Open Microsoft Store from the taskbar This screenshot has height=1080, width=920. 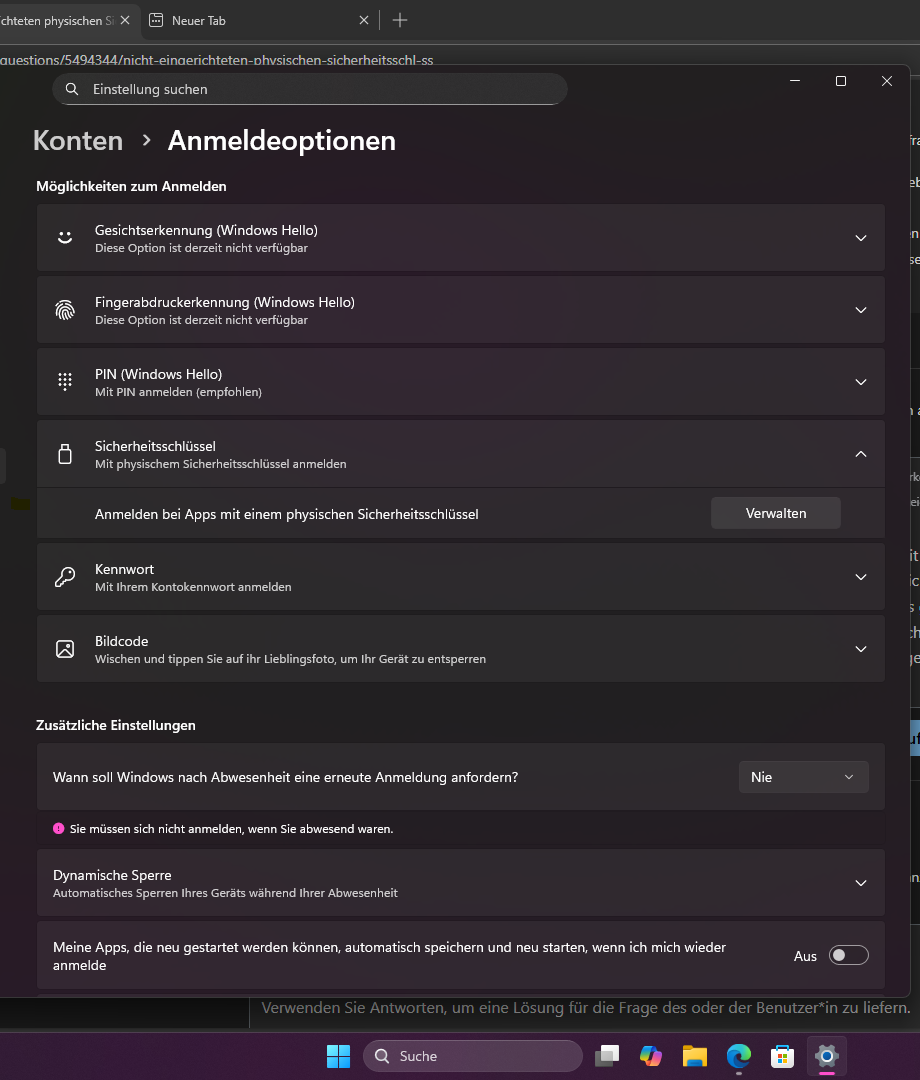pos(782,1056)
